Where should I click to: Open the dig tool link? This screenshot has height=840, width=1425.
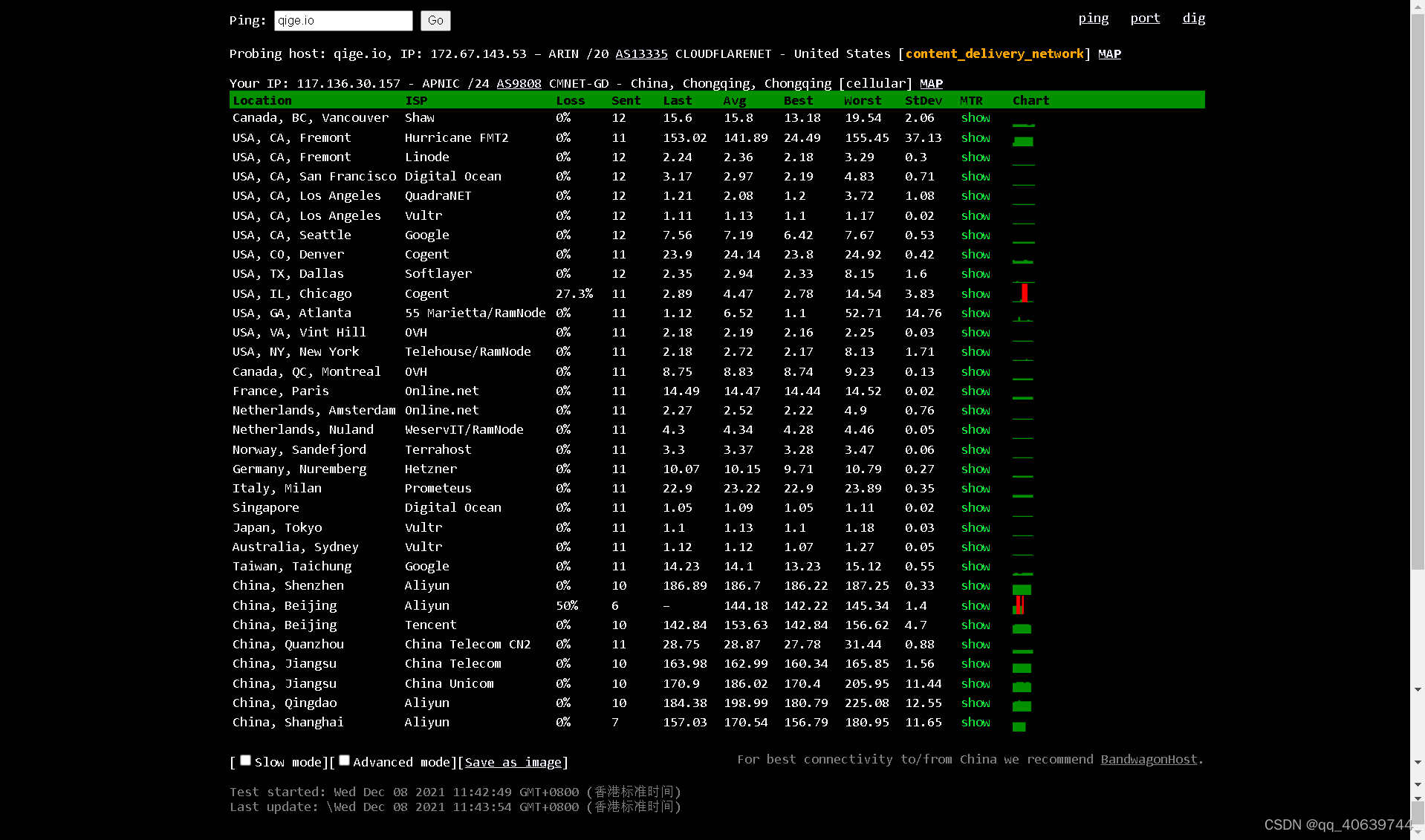coord(1194,18)
